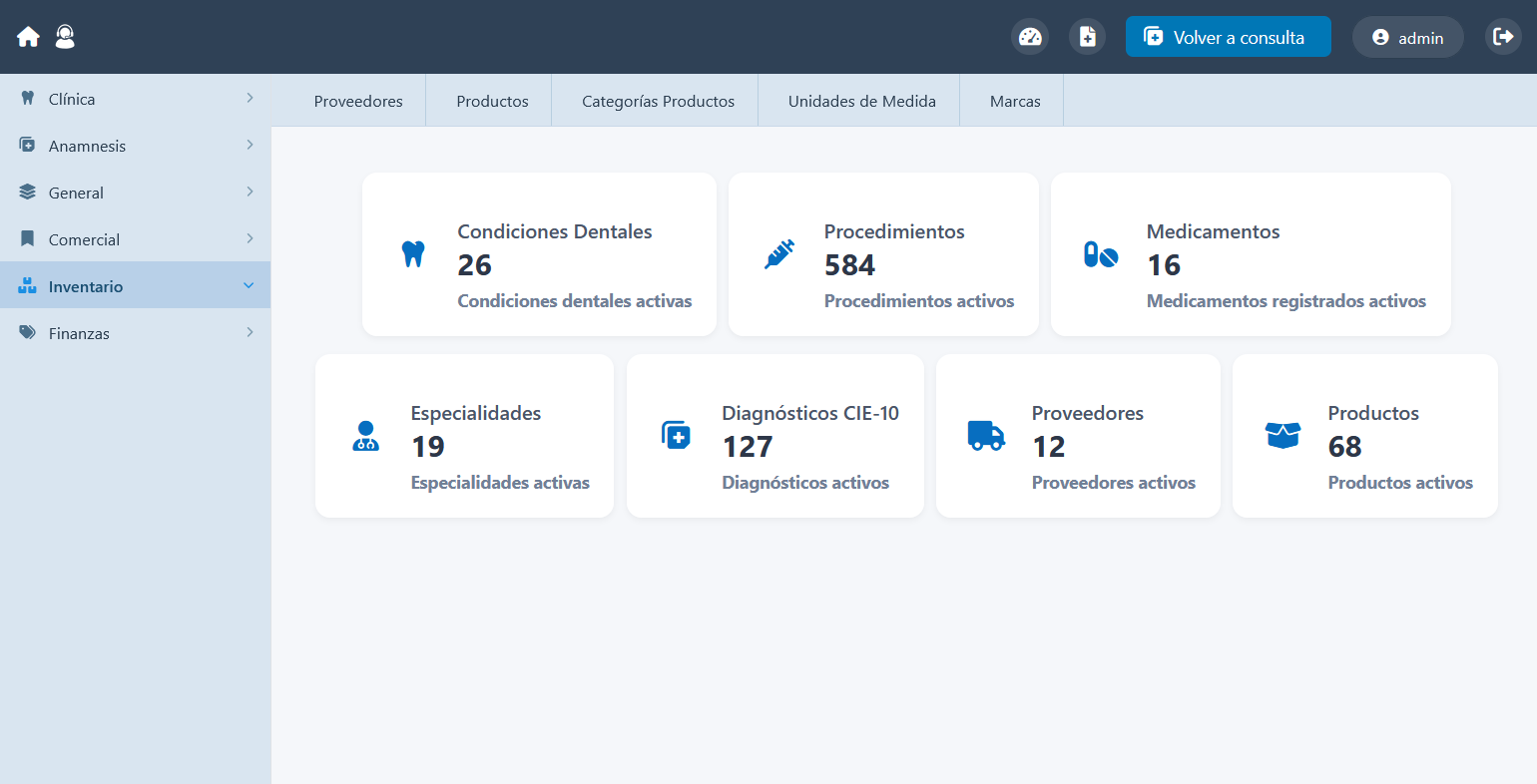
Task: Switch to the Categorías Productos tab
Action: (658, 101)
